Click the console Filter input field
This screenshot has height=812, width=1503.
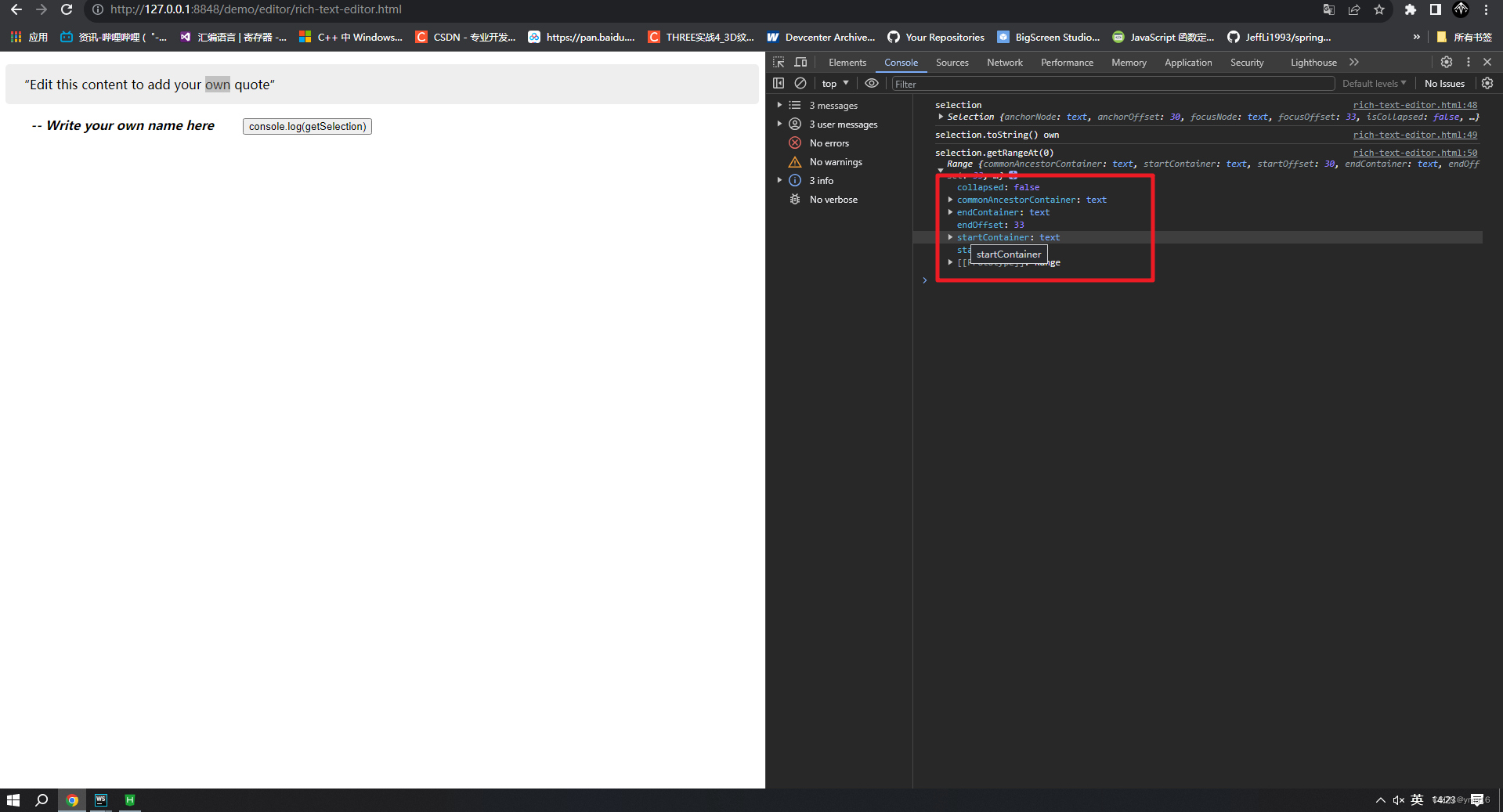1113,84
